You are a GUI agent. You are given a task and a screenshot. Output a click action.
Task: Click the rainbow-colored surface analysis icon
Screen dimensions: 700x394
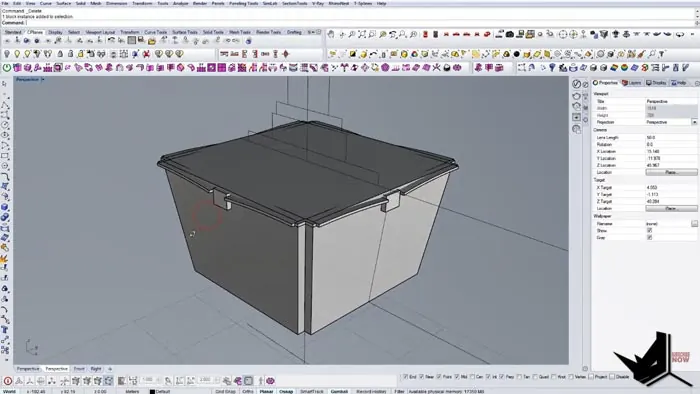614,68
